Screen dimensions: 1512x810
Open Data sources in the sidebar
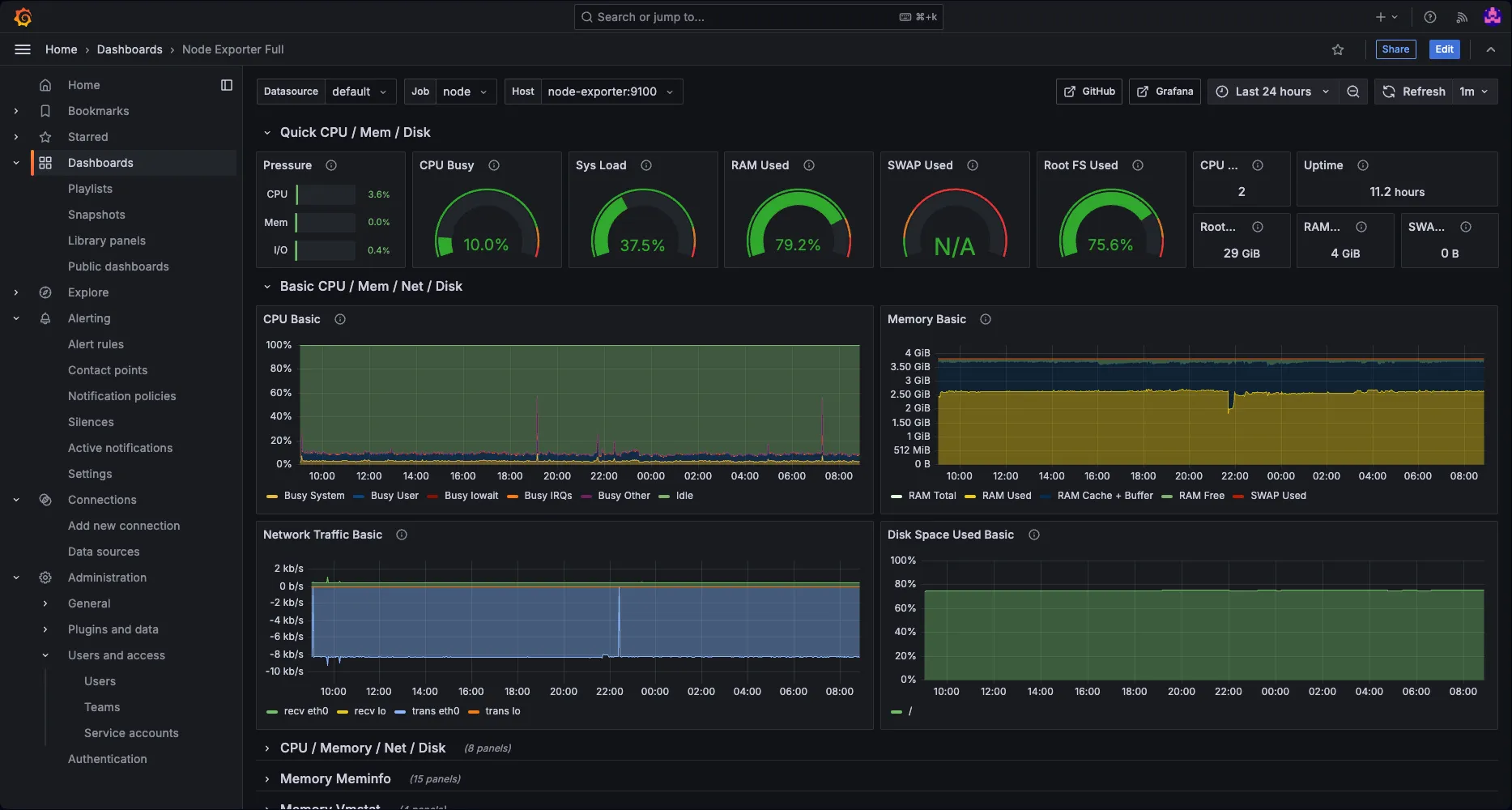[104, 552]
